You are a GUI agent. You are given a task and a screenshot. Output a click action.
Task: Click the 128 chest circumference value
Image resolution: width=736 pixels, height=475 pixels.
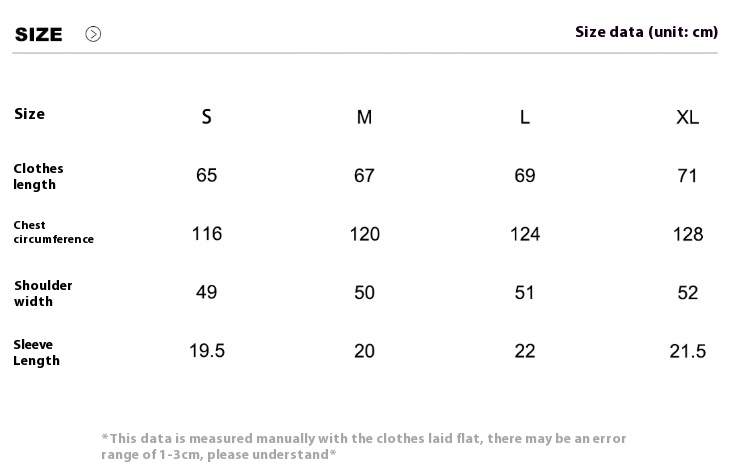(688, 234)
